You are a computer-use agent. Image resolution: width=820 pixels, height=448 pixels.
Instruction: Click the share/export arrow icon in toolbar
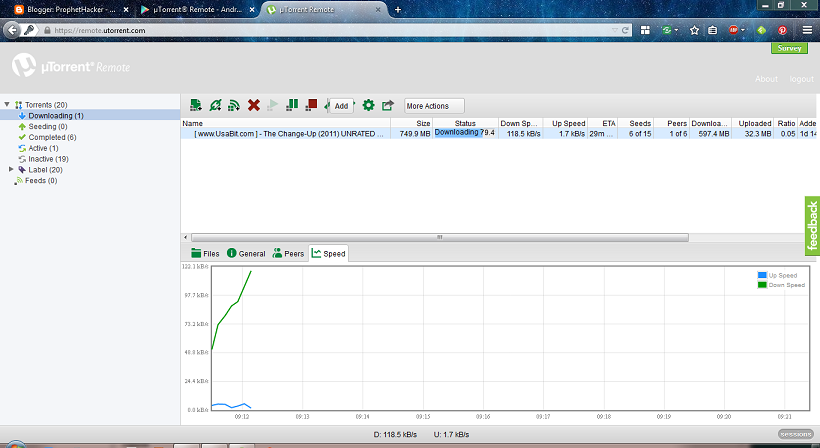click(x=388, y=105)
